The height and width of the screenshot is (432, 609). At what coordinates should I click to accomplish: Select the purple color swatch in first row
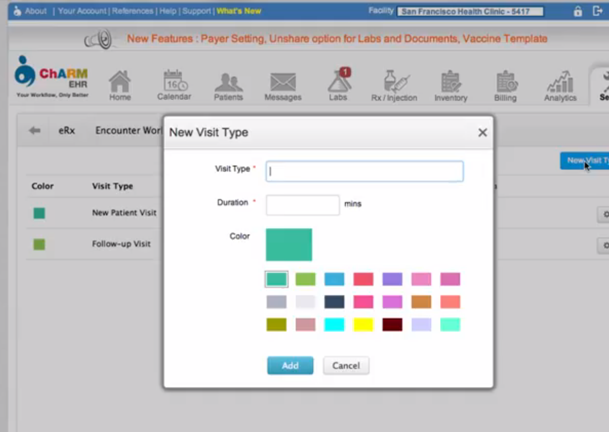[x=392, y=279]
